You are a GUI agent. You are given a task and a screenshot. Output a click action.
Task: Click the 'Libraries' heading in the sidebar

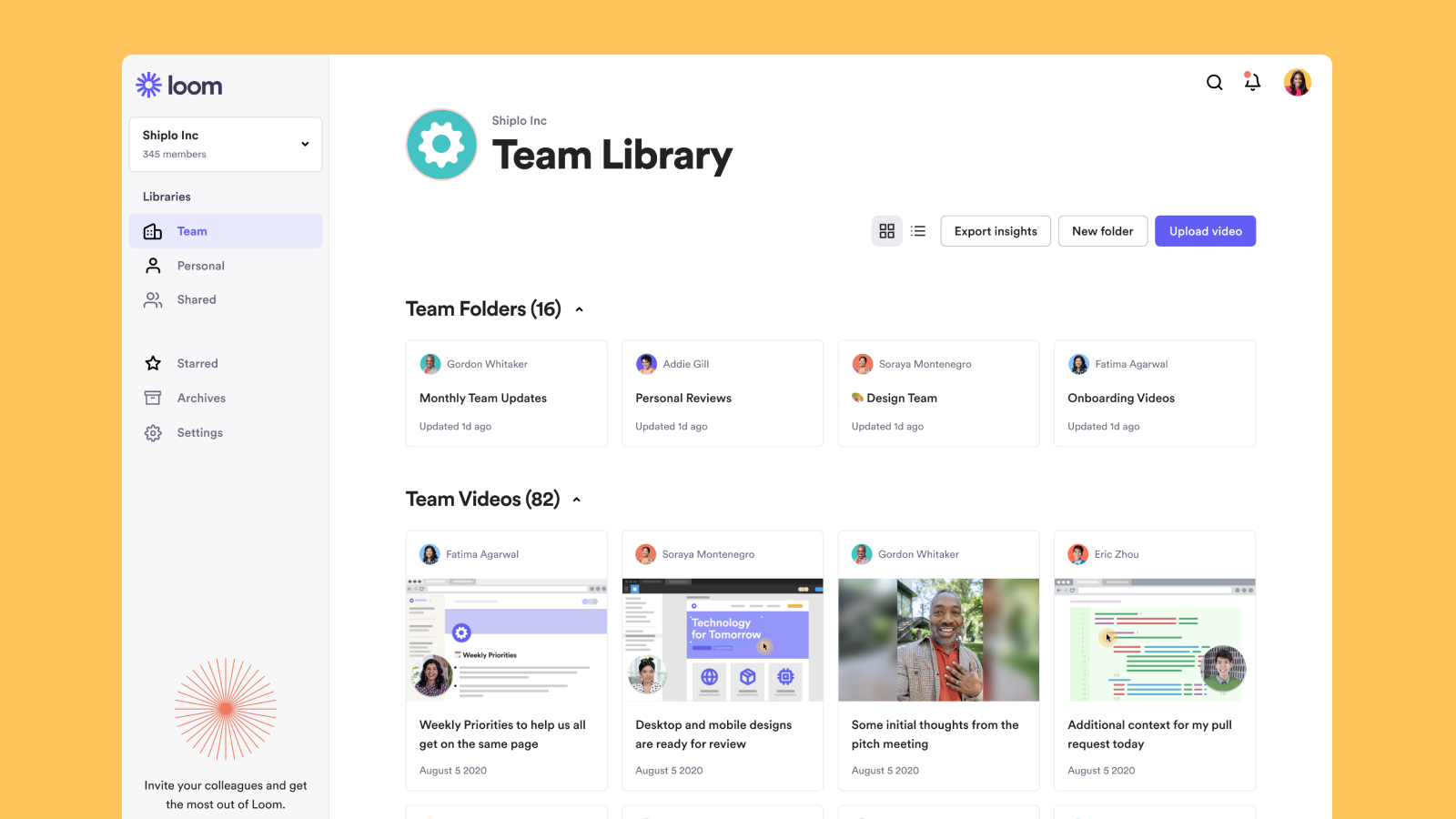point(167,197)
